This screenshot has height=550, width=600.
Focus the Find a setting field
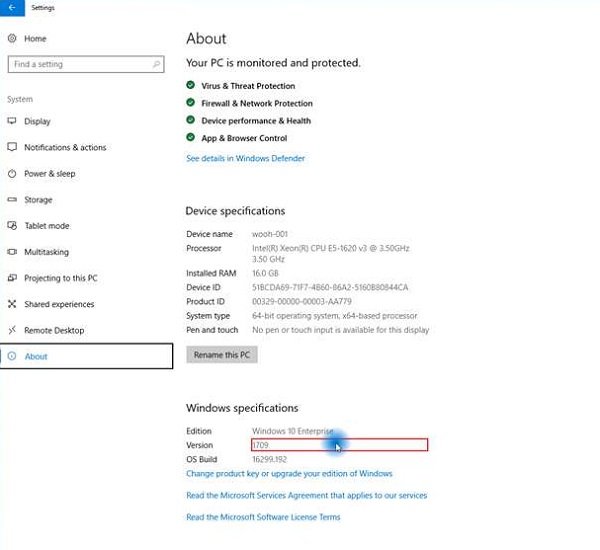pyautogui.click(x=86, y=64)
